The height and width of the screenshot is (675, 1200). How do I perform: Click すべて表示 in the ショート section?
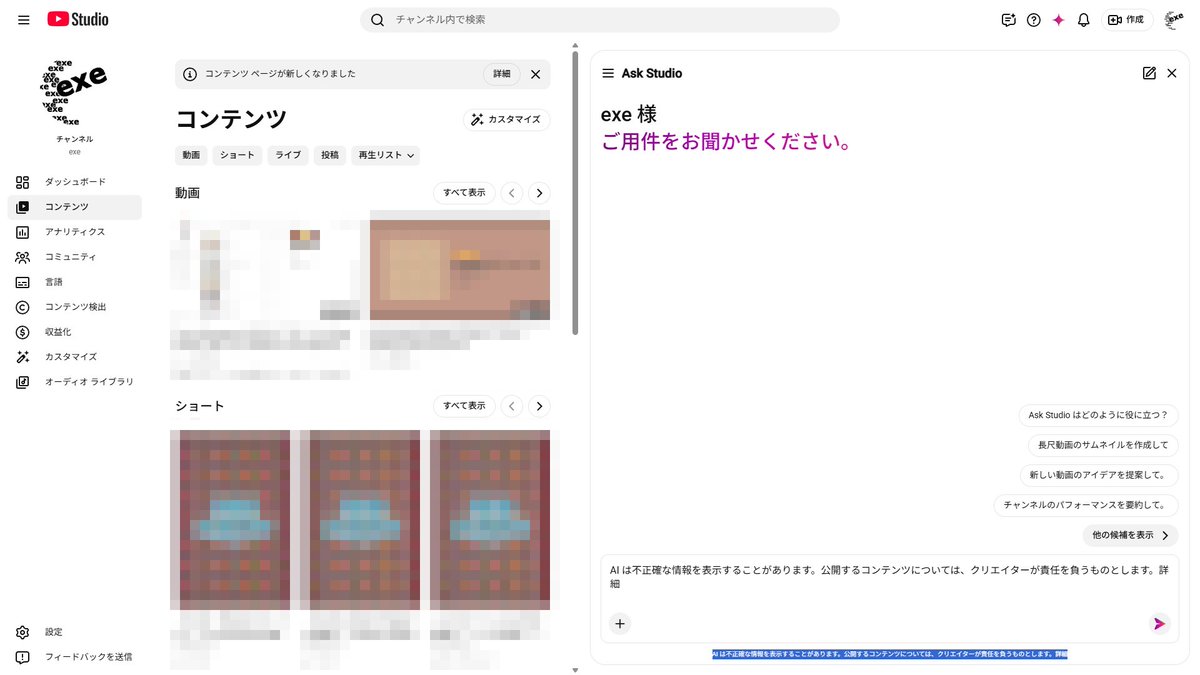pos(464,406)
